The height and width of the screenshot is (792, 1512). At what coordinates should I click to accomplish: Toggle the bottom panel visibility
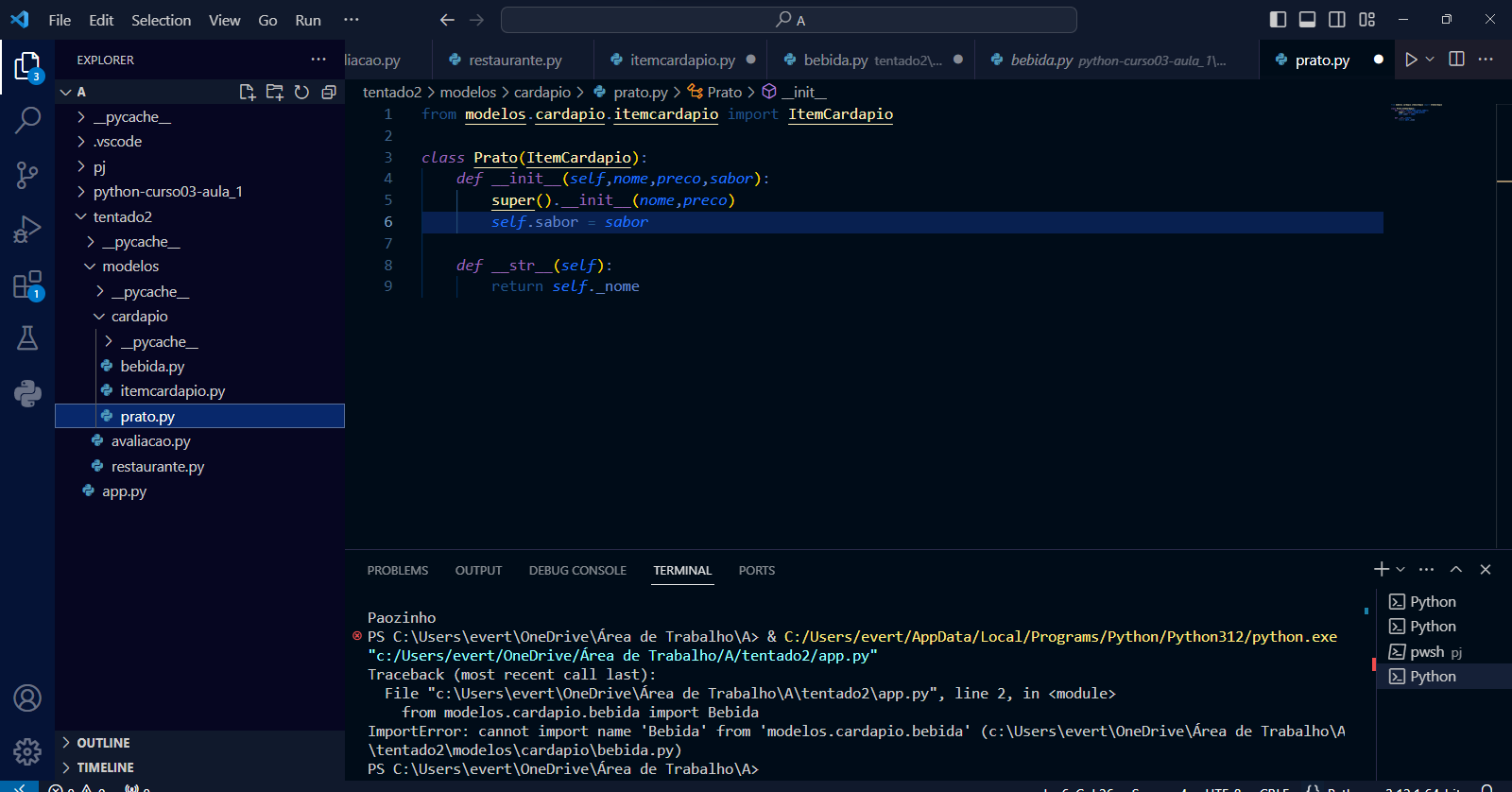(x=1308, y=20)
